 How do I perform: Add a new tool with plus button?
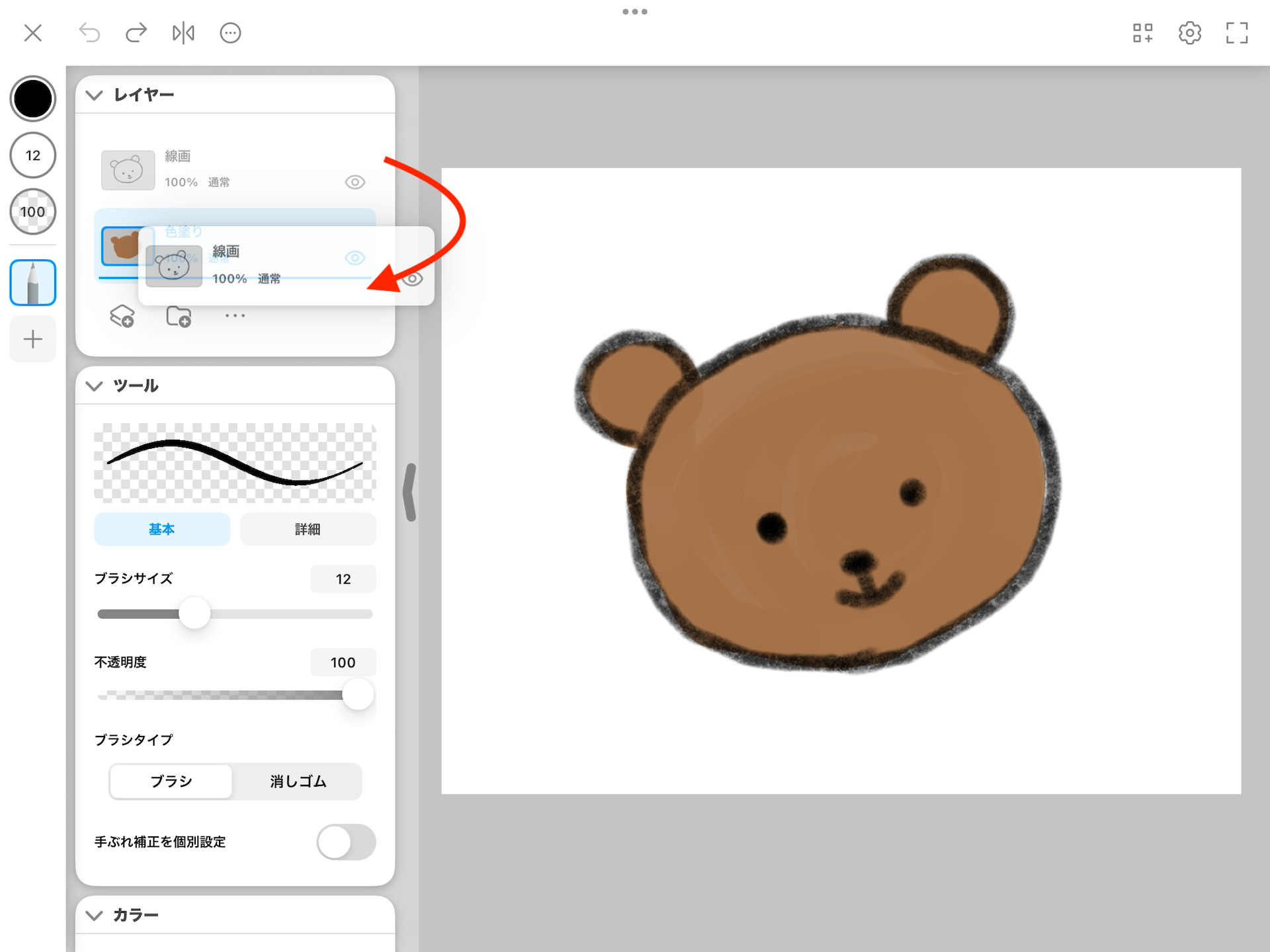coord(32,339)
